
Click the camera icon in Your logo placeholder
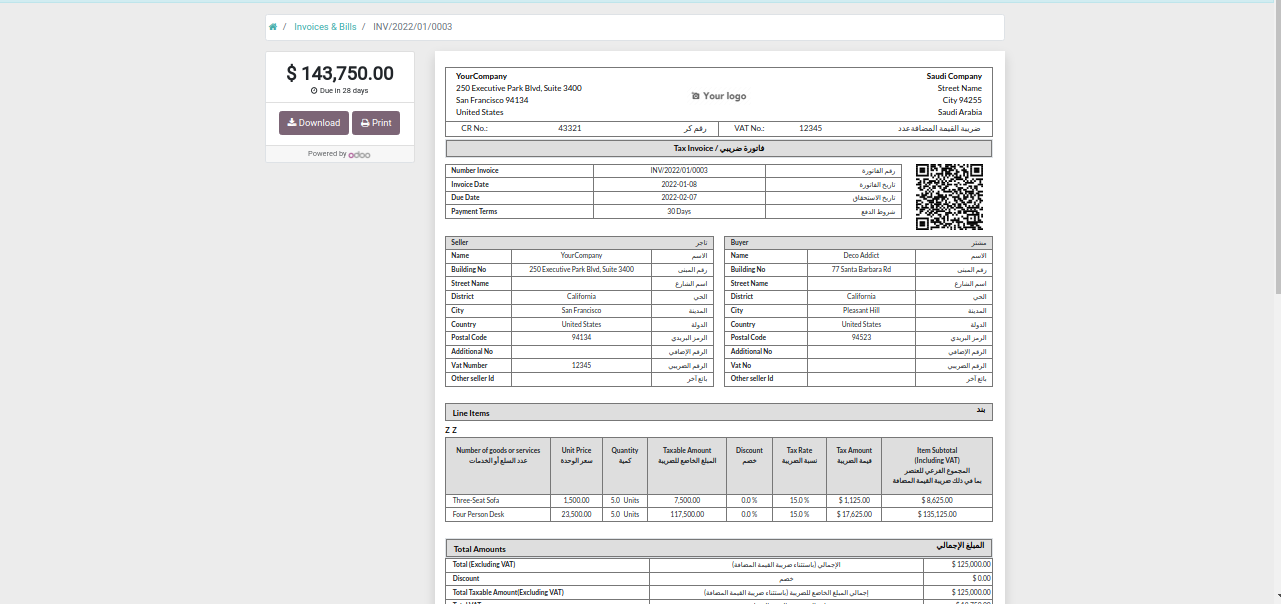696,96
